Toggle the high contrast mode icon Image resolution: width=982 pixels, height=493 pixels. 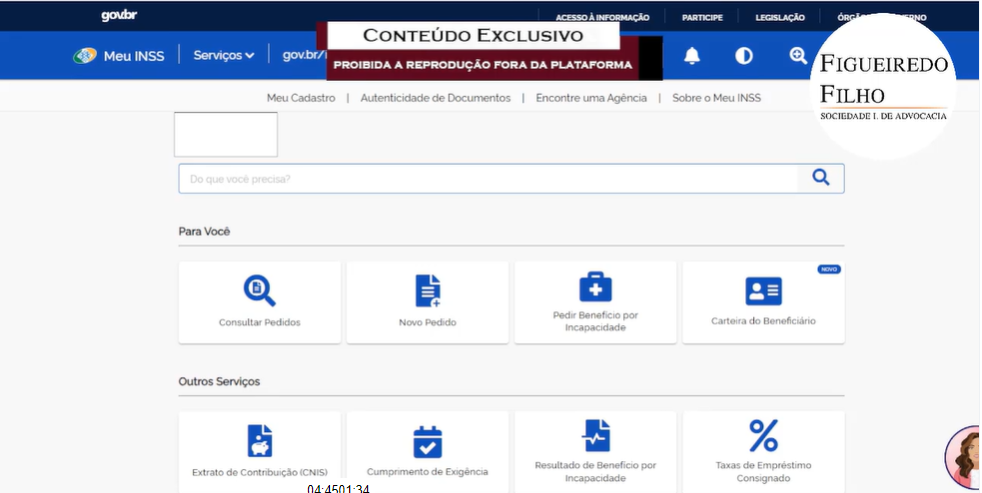coord(744,56)
